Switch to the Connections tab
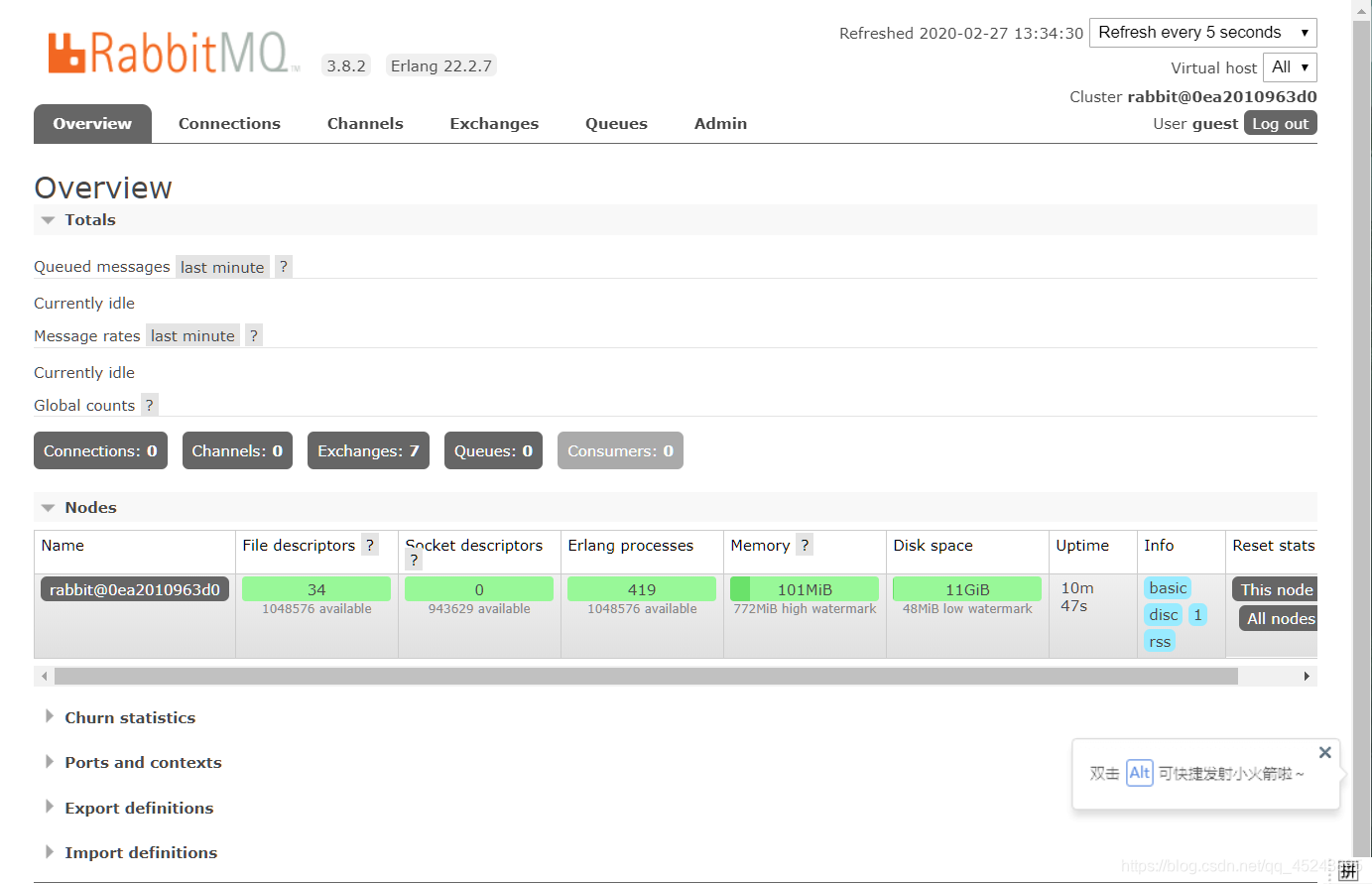The height and width of the screenshot is (884, 1372). pyautogui.click(x=229, y=124)
